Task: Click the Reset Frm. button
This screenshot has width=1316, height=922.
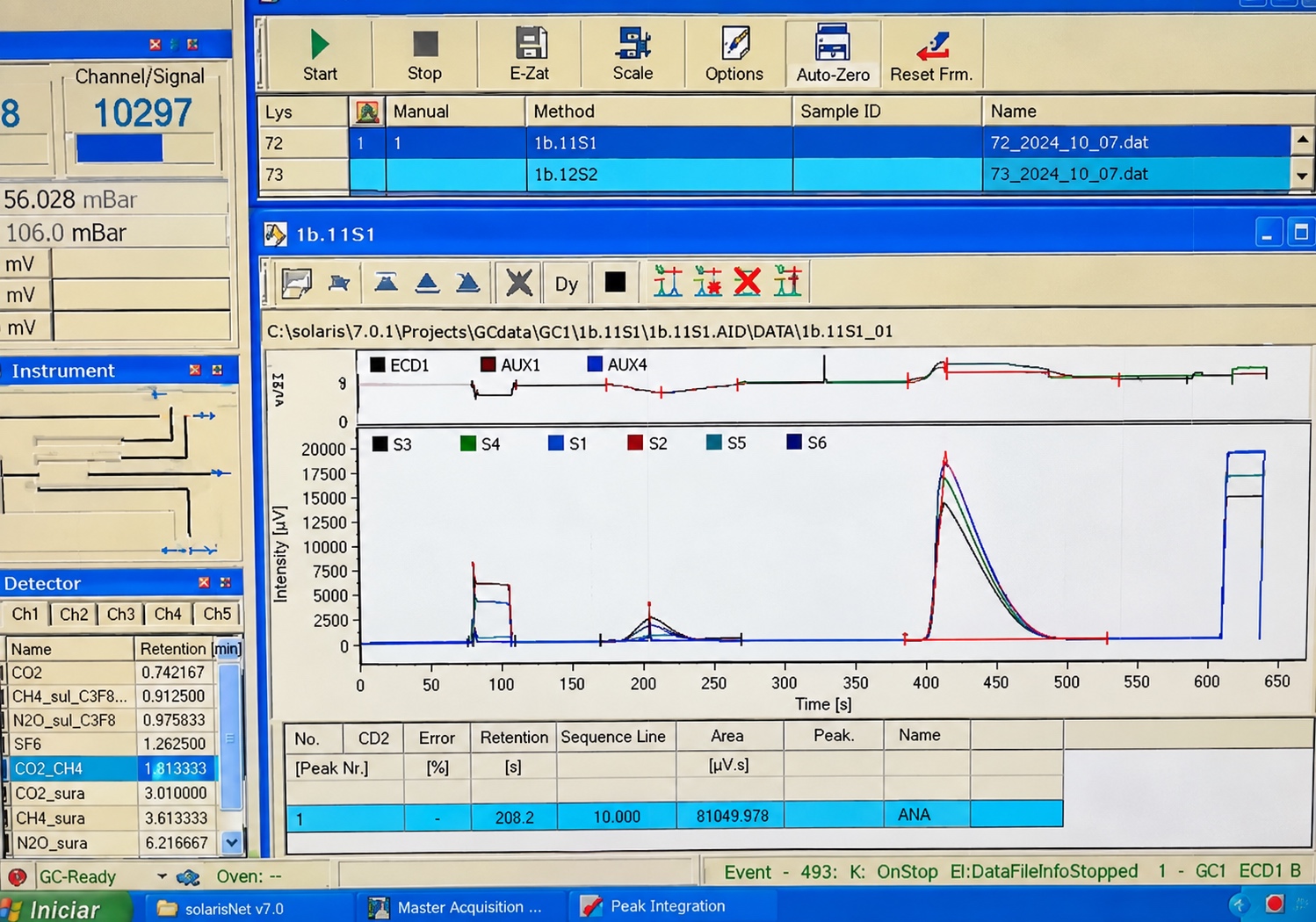Action: tap(931, 54)
